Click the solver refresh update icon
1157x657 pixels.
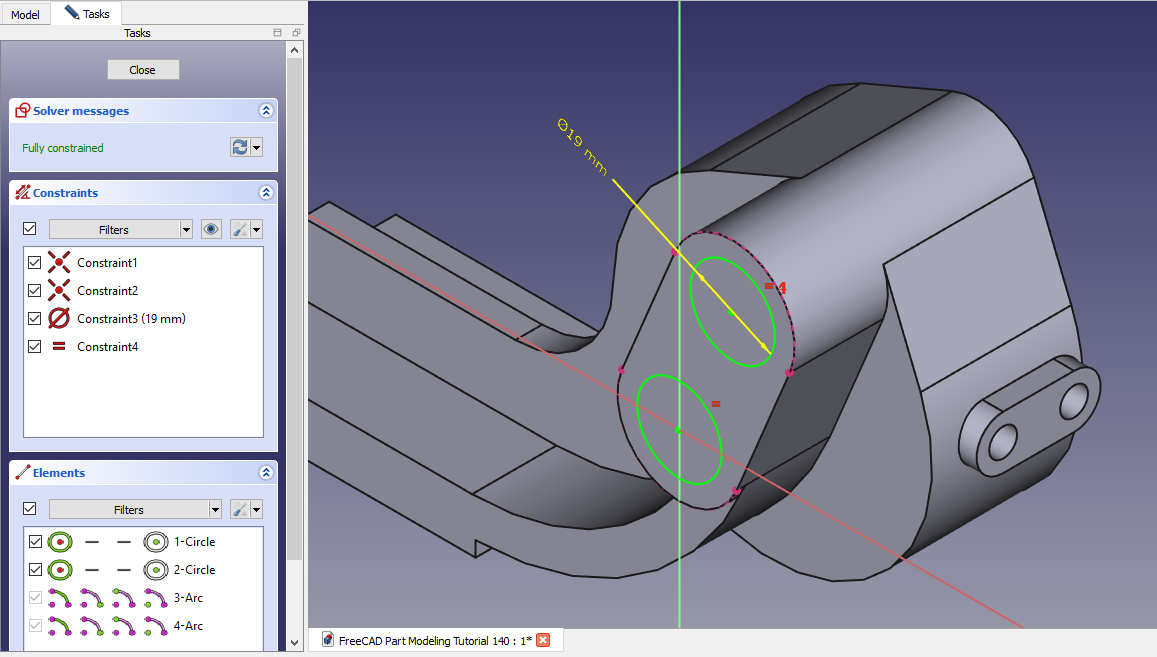tap(239, 148)
